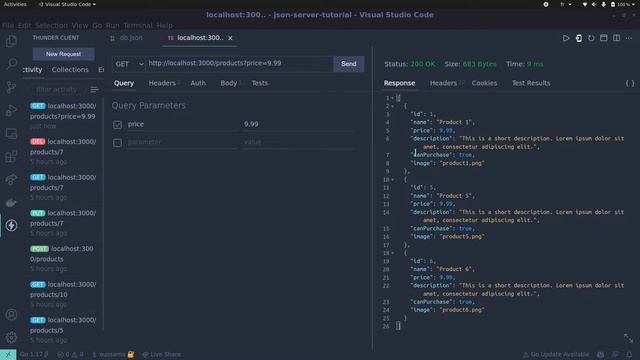Viewport: 640px width, 360px height.
Task: Expand the response panel with arrows icon
Action: pyautogui.click(x=629, y=338)
